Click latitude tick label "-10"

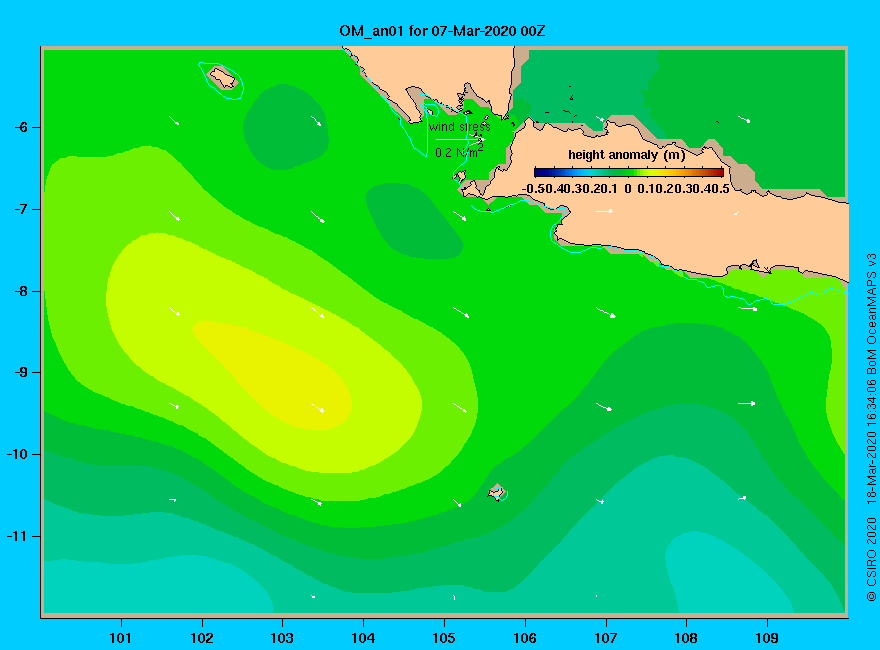[x=17, y=454]
